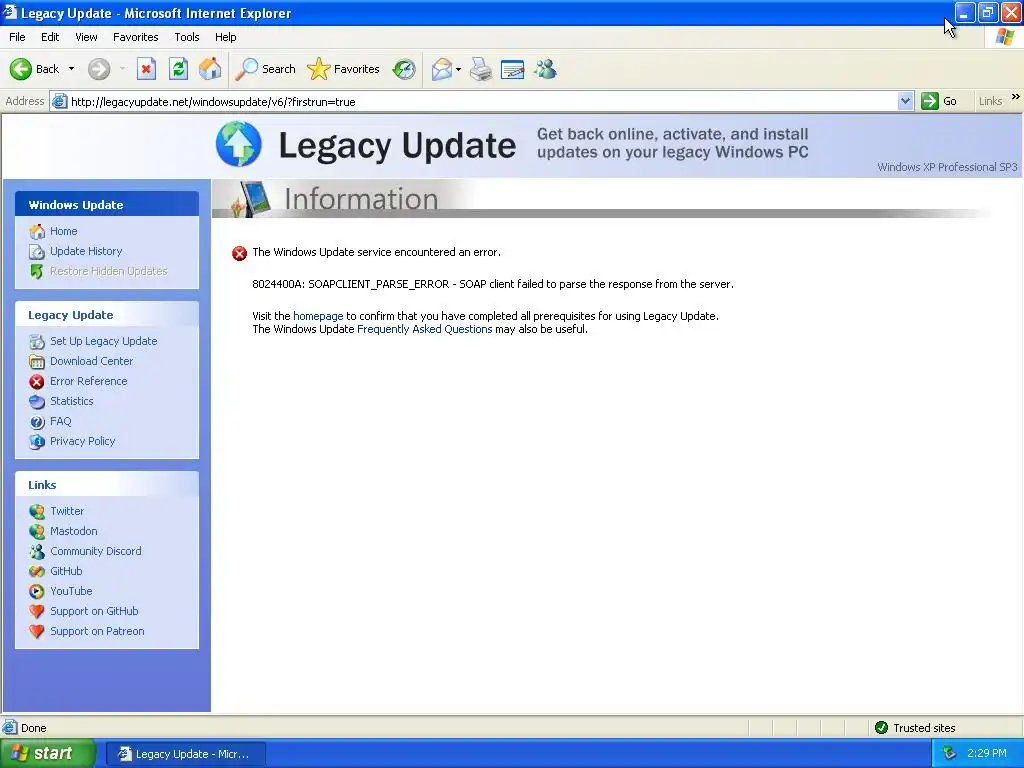
Task: Expand the Links toolbar chevron
Action: coord(1015,97)
